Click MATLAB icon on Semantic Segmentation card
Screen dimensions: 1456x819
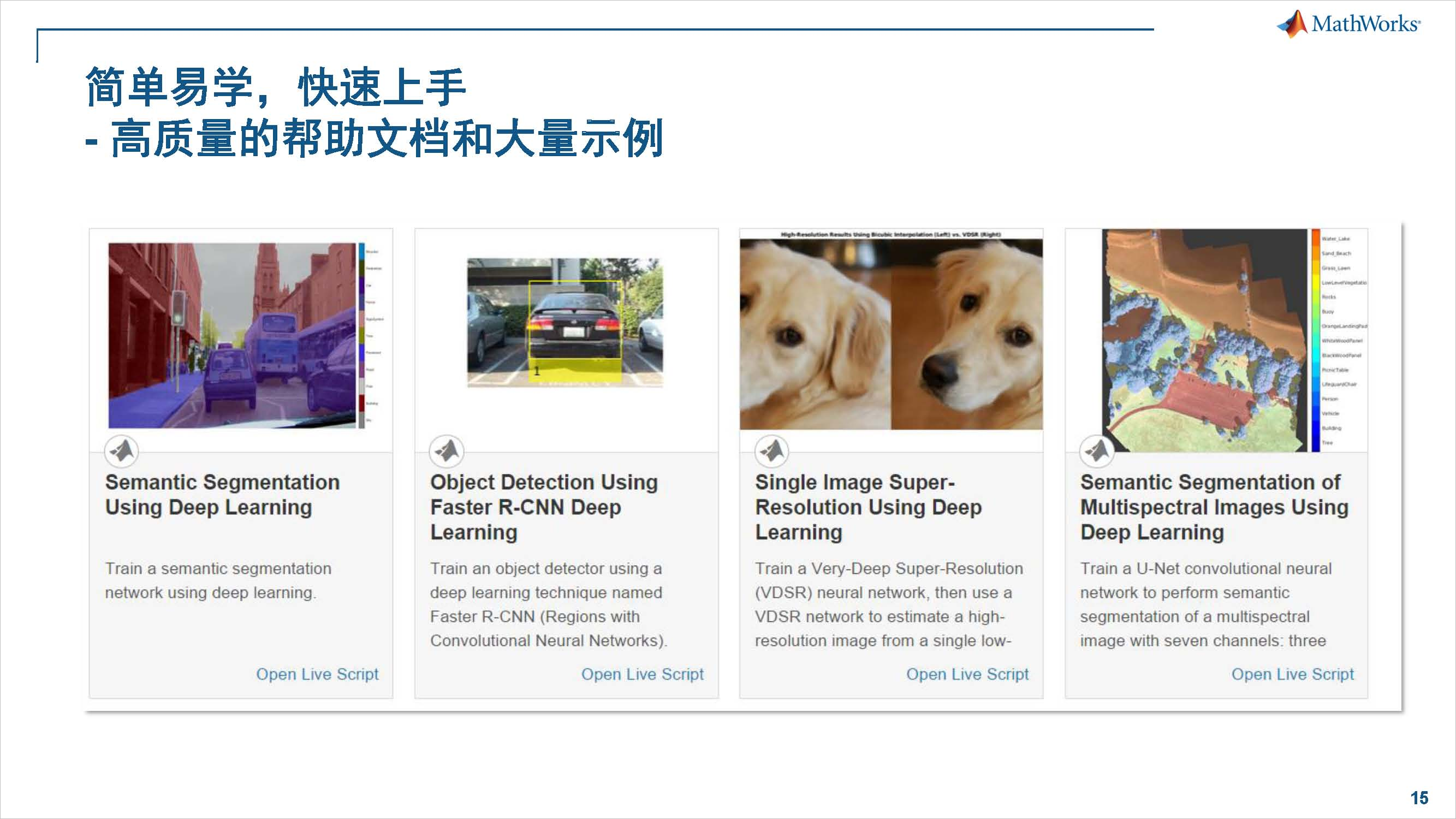point(122,451)
